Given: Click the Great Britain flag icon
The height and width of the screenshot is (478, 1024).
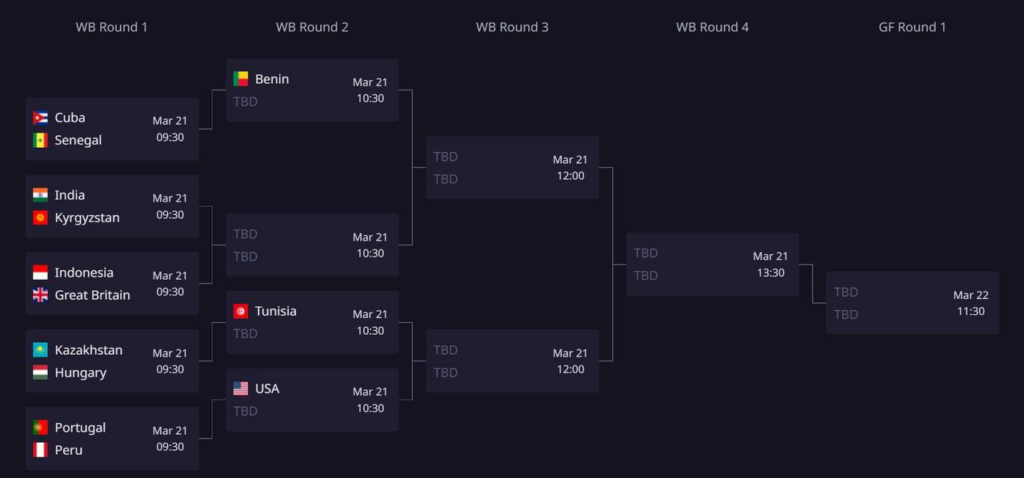Looking at the screenshot, I should [40, 295].
